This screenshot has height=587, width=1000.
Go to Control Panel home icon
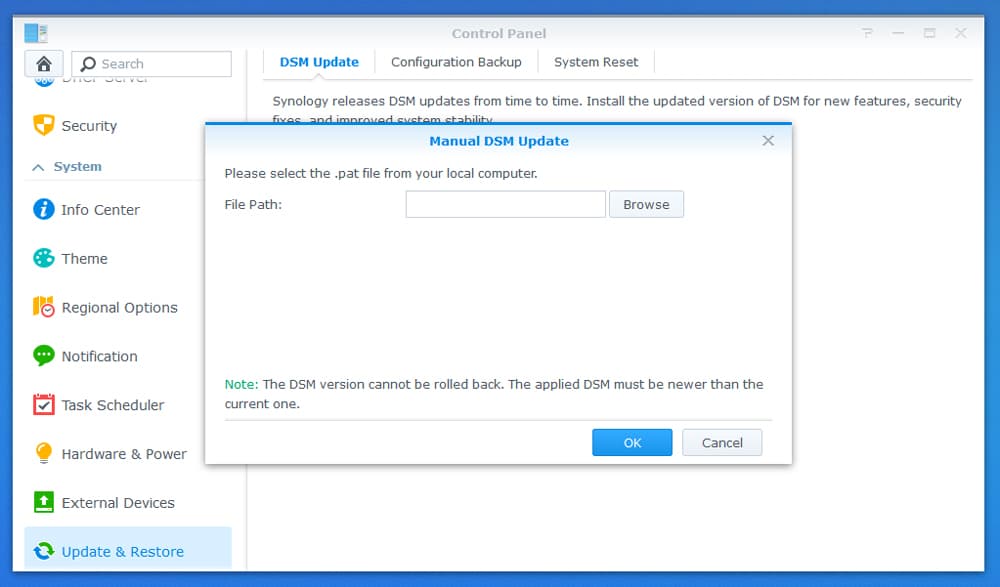click(43, 64)
